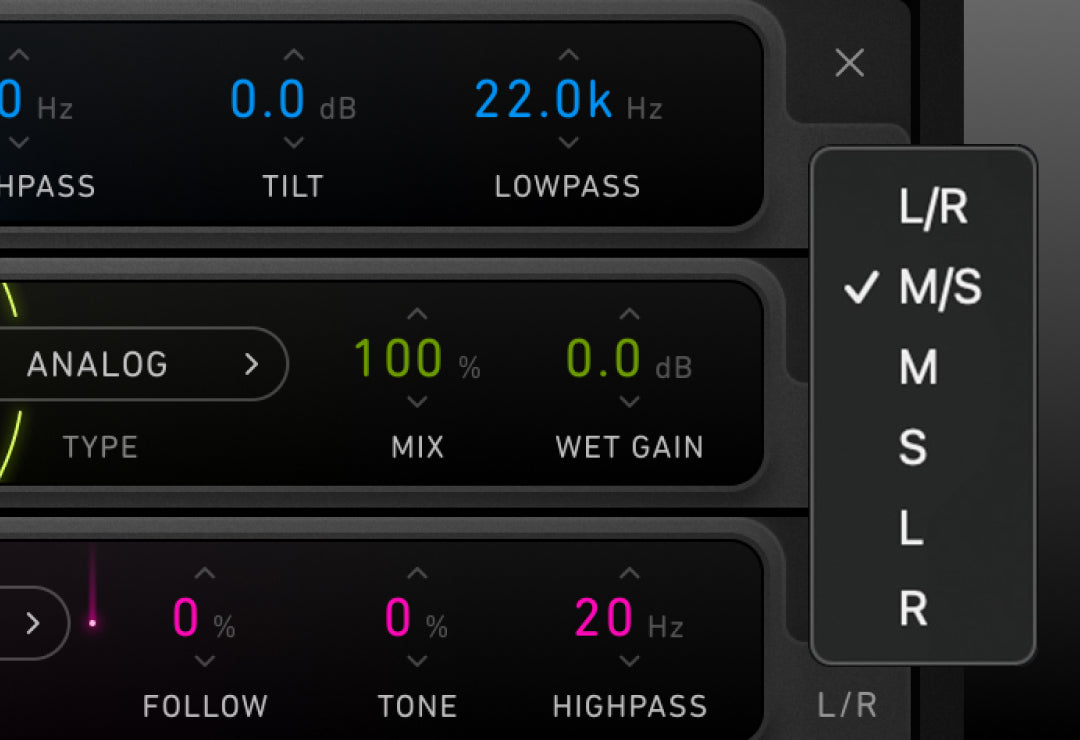The image size is (1080, 740).
Task: Decrease the bottom Highpass frequency with down arrow
Action: [x=629, y=661]
